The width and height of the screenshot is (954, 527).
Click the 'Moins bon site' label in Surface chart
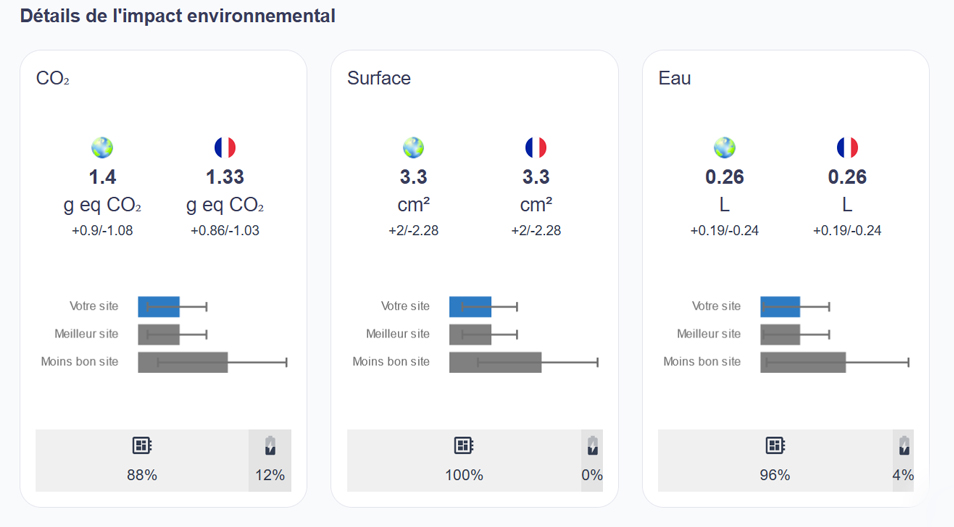391,362
